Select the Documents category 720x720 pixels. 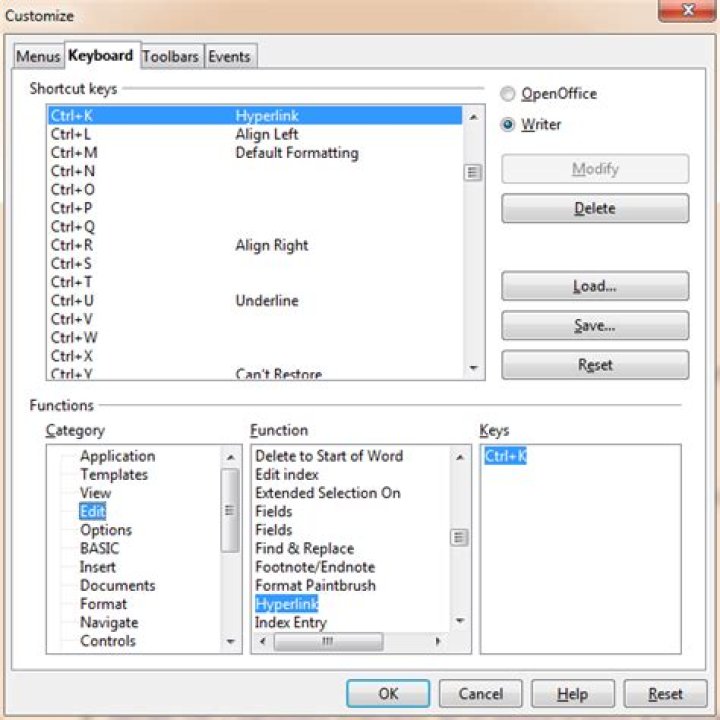(118, 585)
